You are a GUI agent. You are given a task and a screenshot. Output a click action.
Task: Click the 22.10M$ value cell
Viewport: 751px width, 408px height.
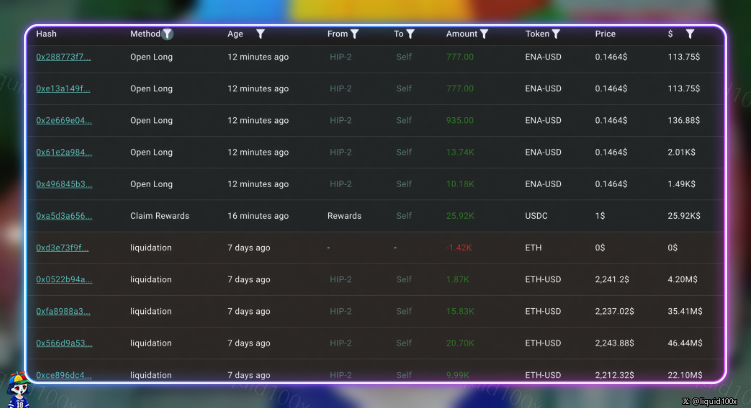coord(684,375)
